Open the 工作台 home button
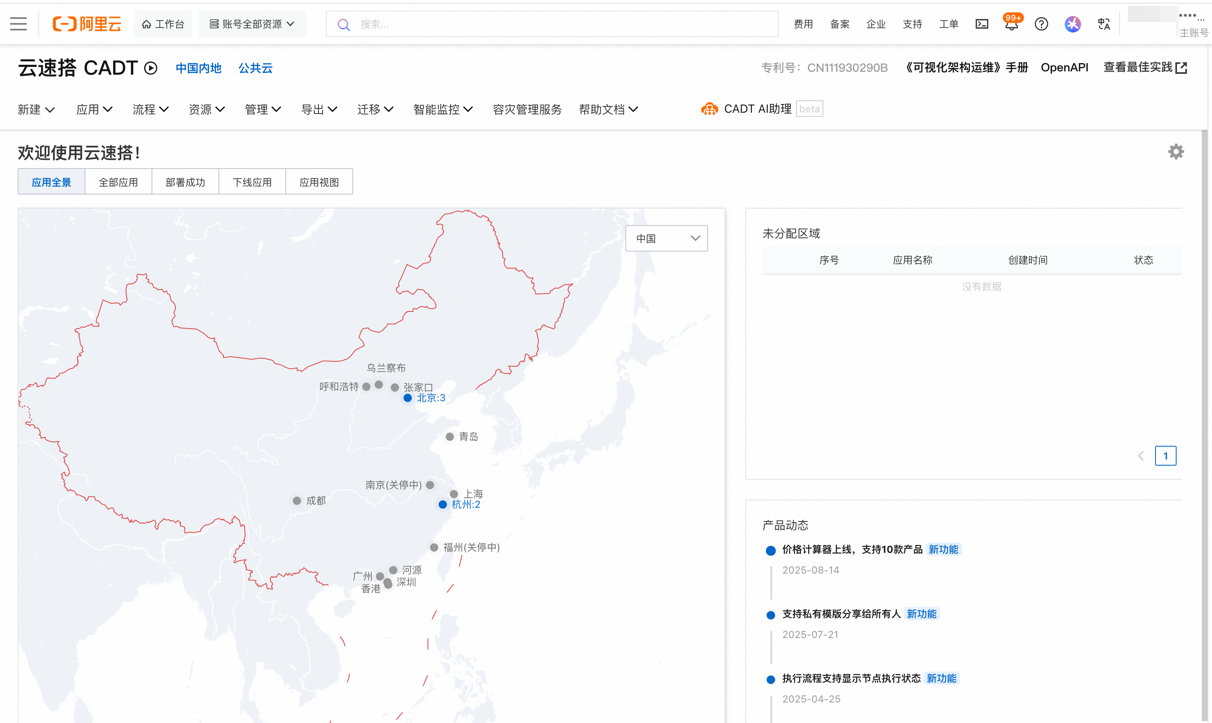This screenshot has height=723, width=1212. pos(163,24)
